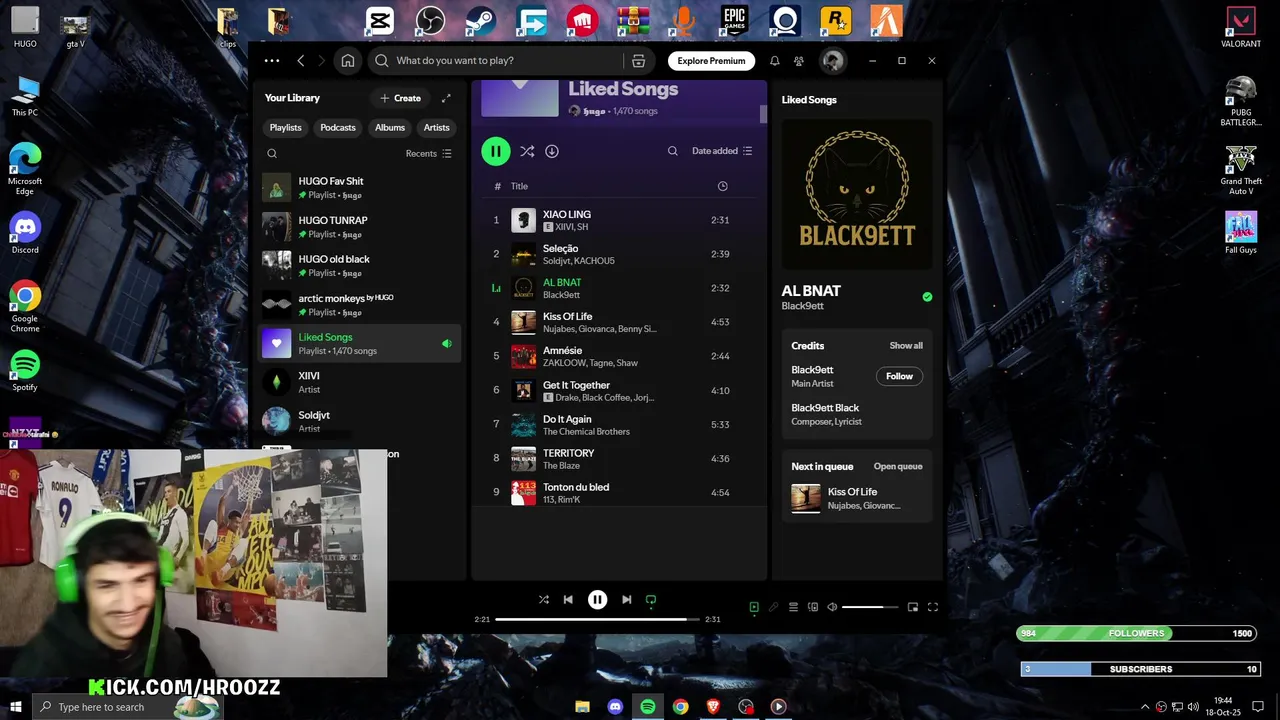Screen dimensions: 1280x720
Task: Switch player to full screen
Action: 933,607
